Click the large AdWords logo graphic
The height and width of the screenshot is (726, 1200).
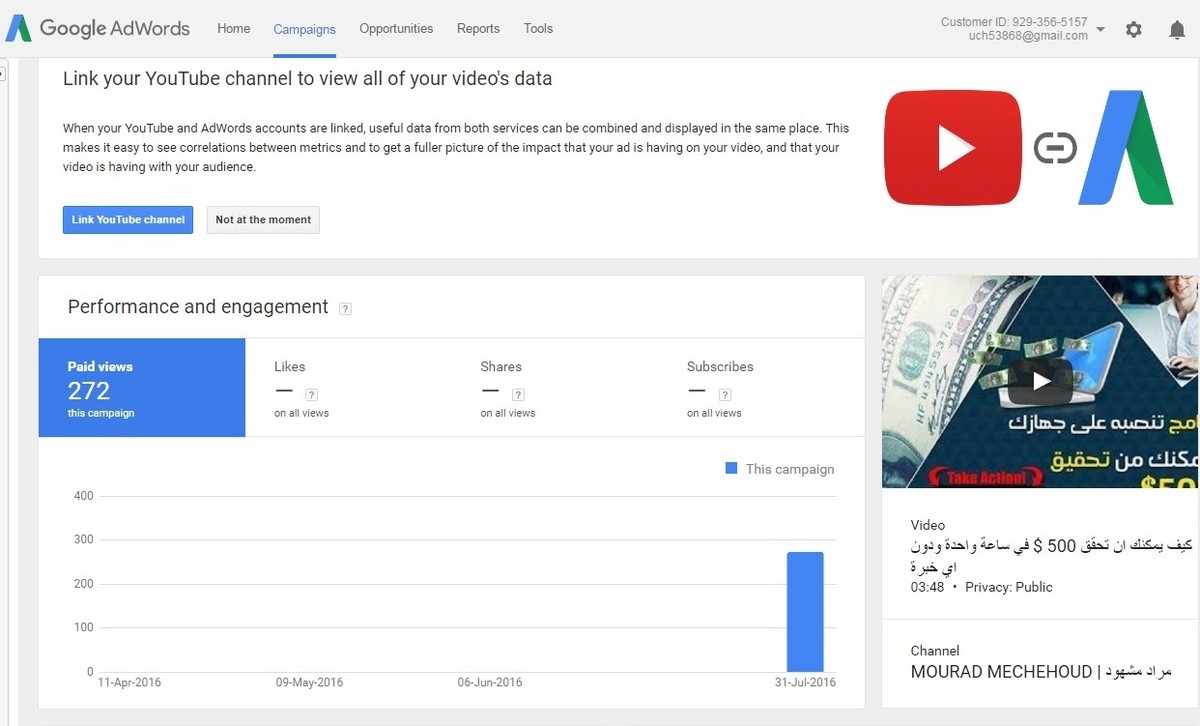(1126, 148)
